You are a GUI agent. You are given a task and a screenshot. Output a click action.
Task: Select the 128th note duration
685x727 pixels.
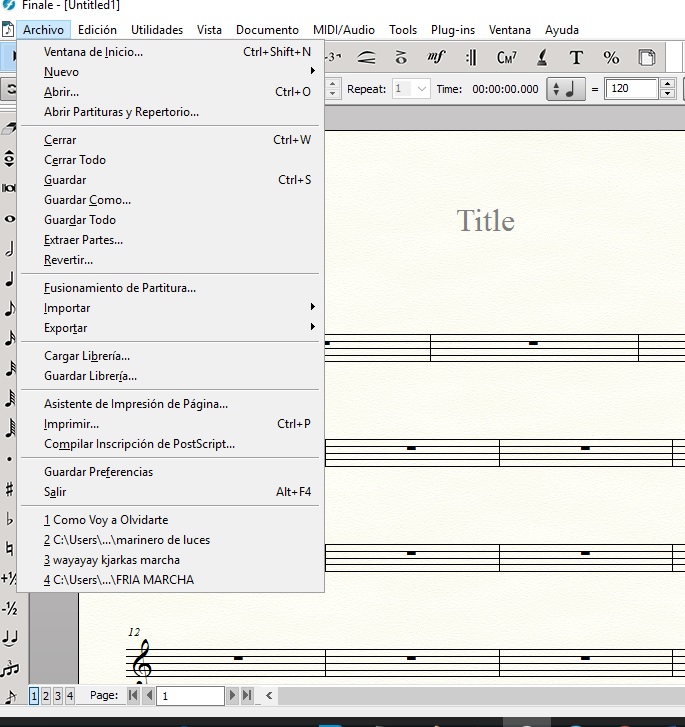[x=9, y=428]
